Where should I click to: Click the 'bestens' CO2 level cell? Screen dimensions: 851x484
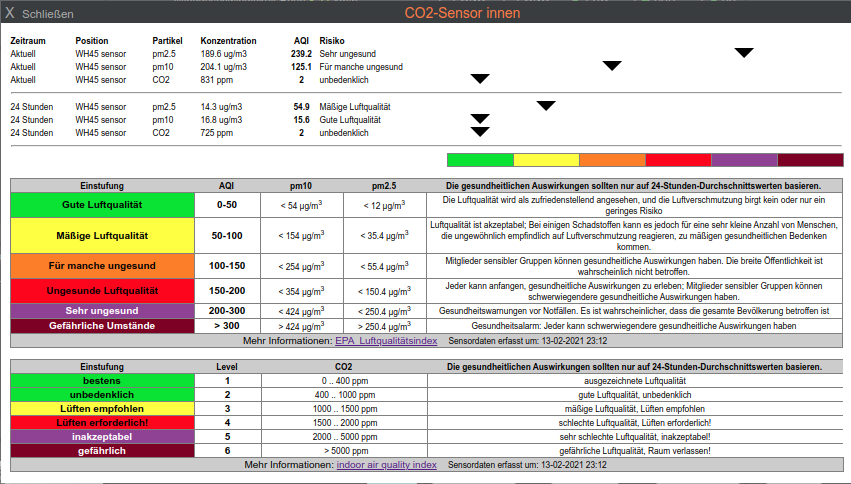[102, 381]
